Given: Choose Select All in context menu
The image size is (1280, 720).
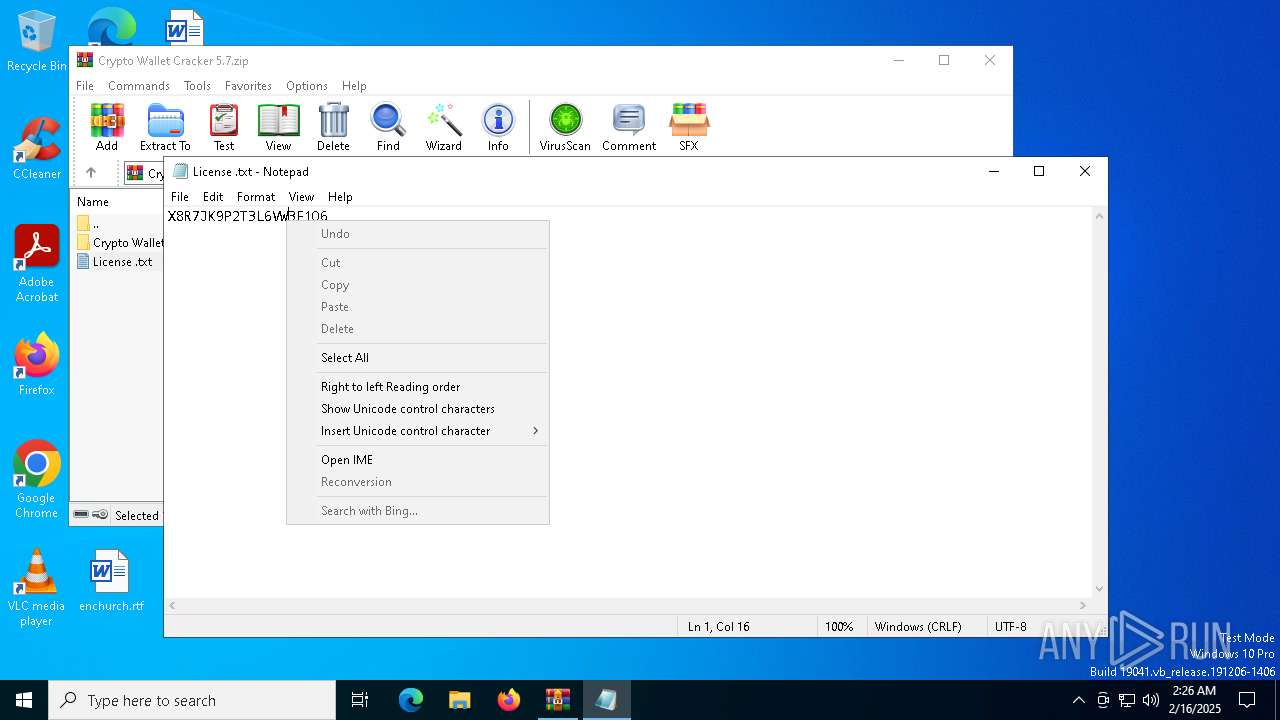Looking at the screenshot, I should coord(345,358).
